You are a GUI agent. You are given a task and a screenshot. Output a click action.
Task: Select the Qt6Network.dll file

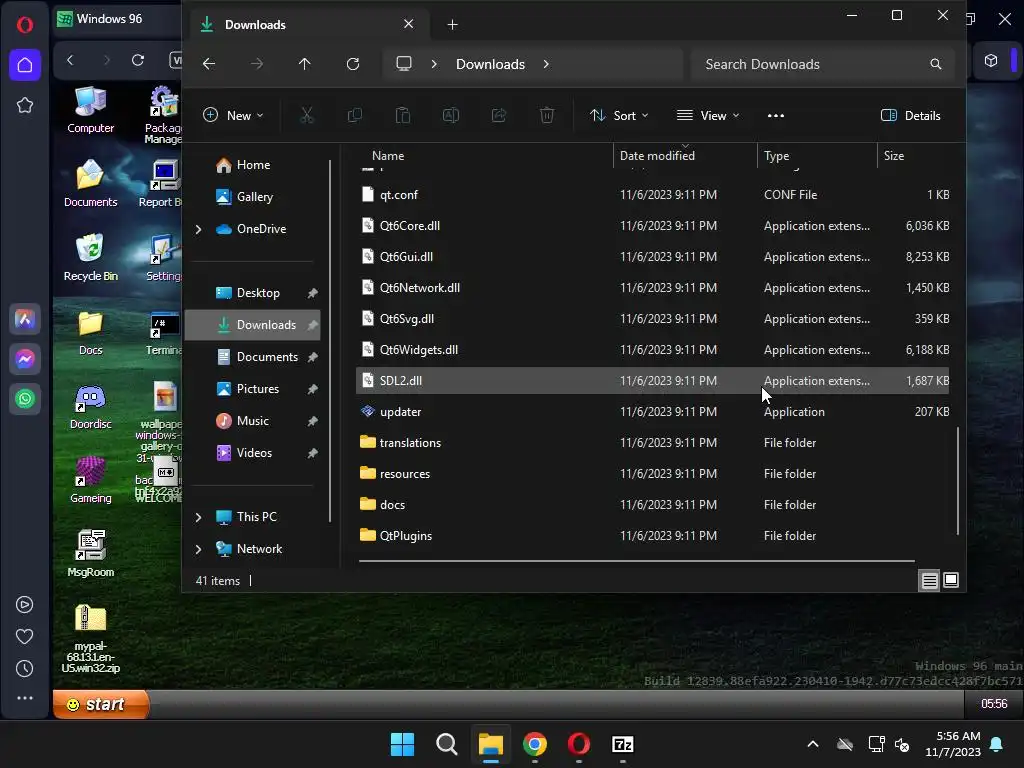652,288
